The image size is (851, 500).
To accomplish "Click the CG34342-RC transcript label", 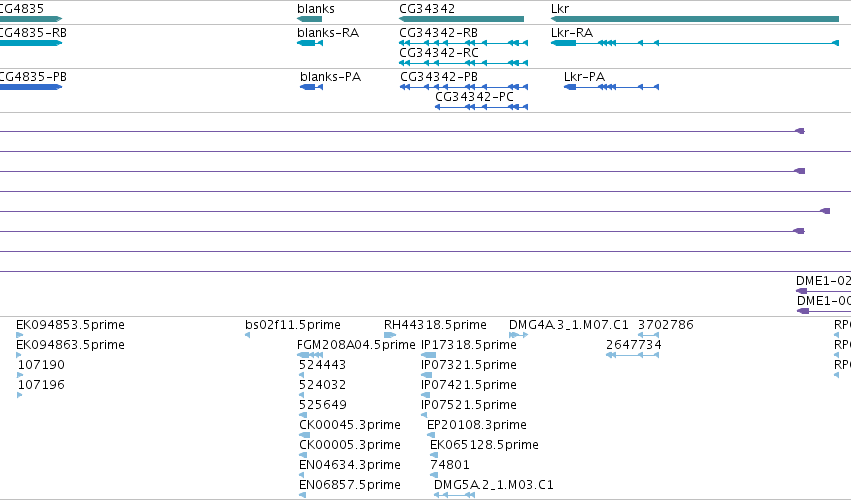I will point(439,53).
